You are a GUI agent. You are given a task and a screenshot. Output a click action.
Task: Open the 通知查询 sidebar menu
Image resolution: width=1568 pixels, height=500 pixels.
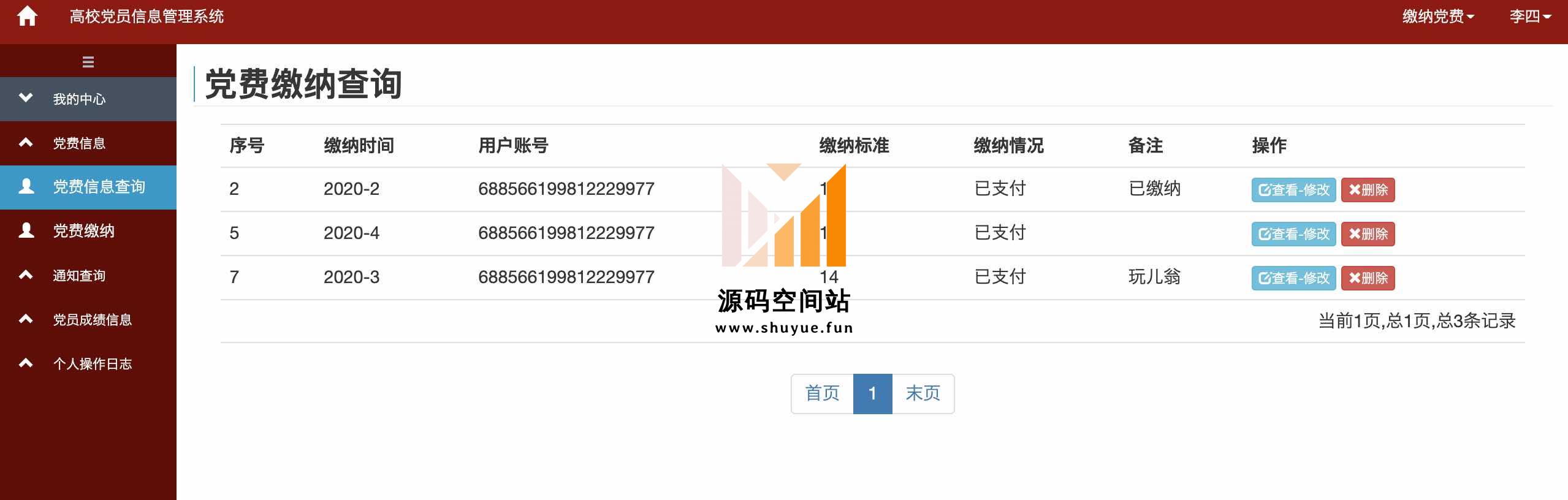88,276
